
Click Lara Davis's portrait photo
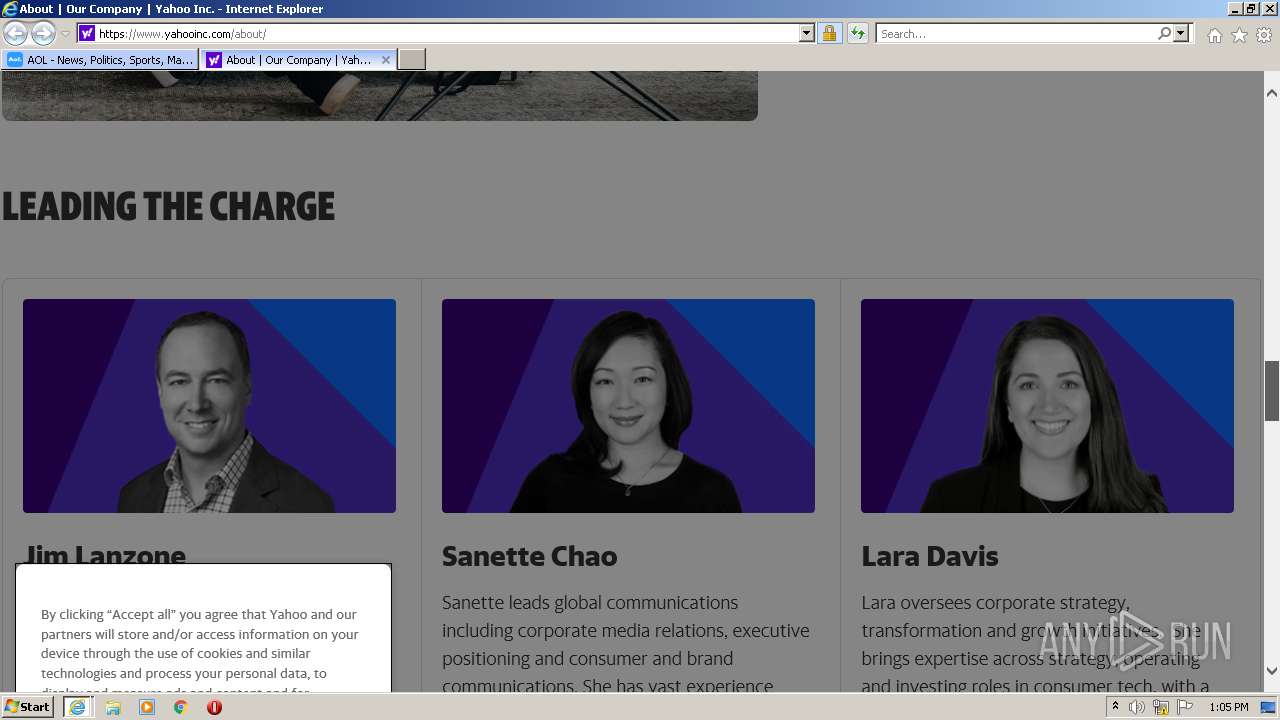(1047, 406)
